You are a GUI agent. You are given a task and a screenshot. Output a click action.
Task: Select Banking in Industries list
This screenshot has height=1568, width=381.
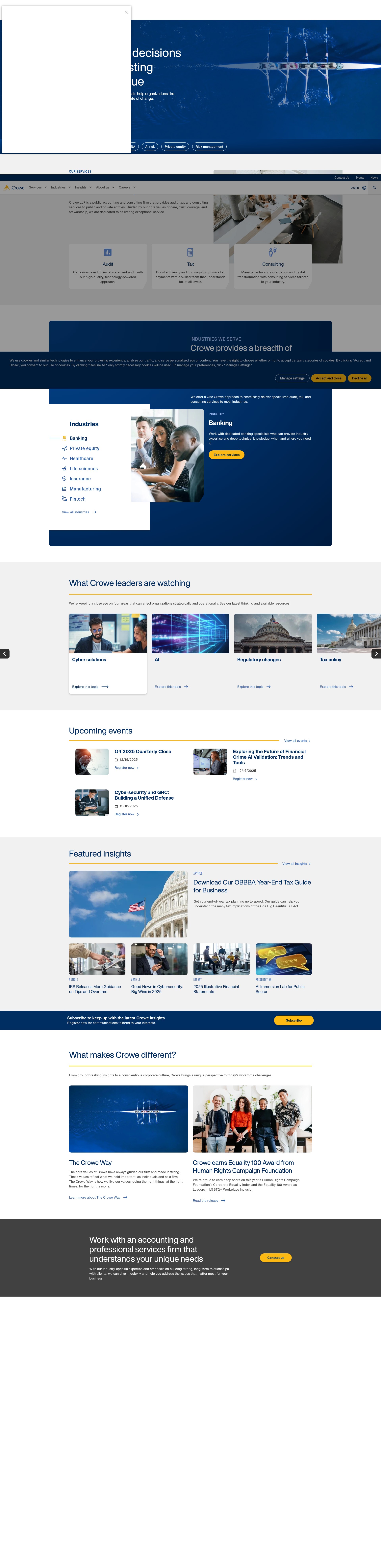click(79, 438)
